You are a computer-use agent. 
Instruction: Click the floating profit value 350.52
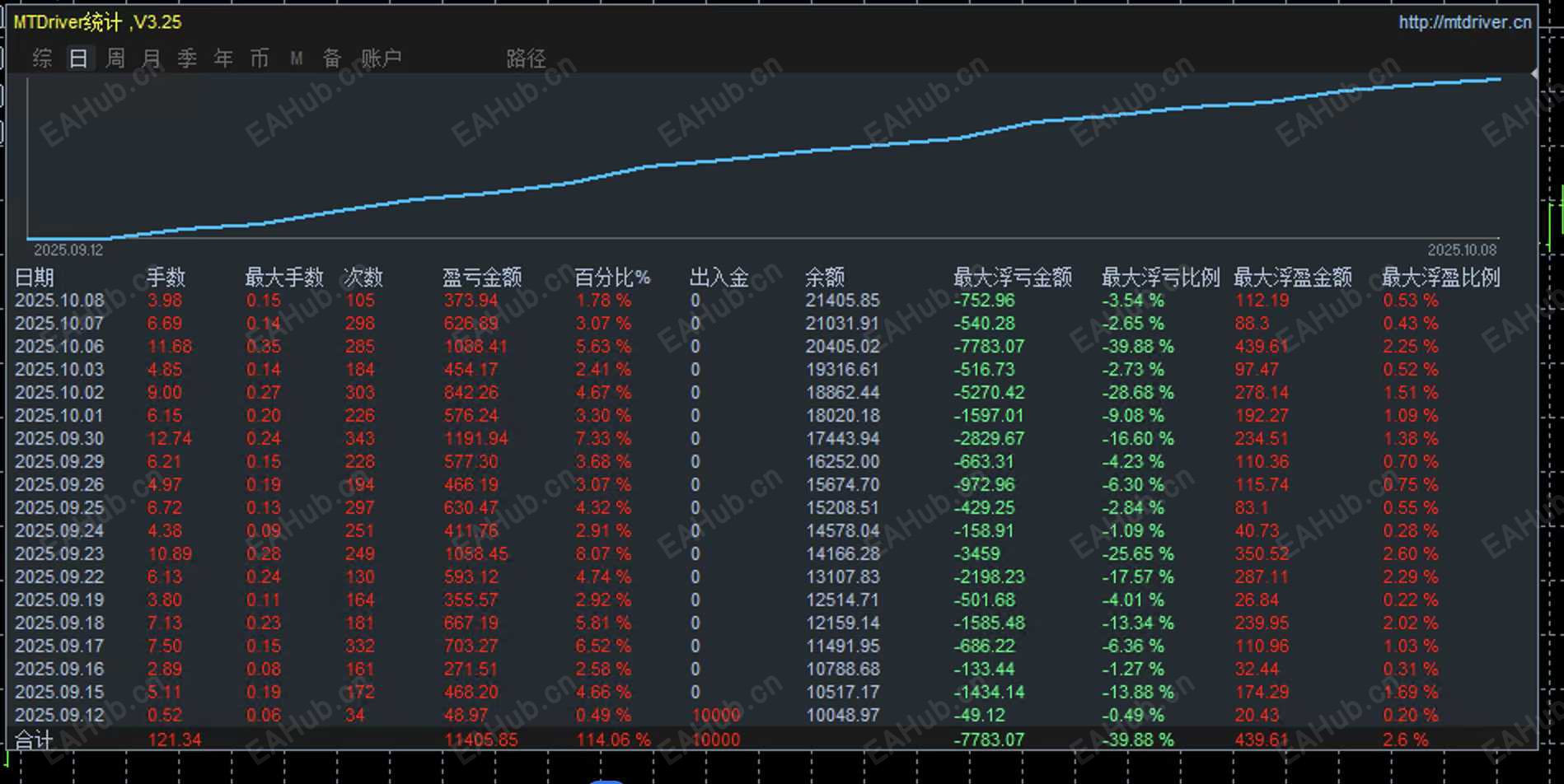tap(1261, 554)
